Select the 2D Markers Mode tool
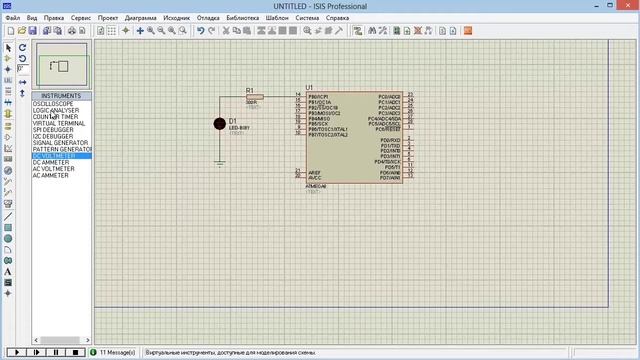The height and width of the screenshot is (360, 640). point(8,293)
